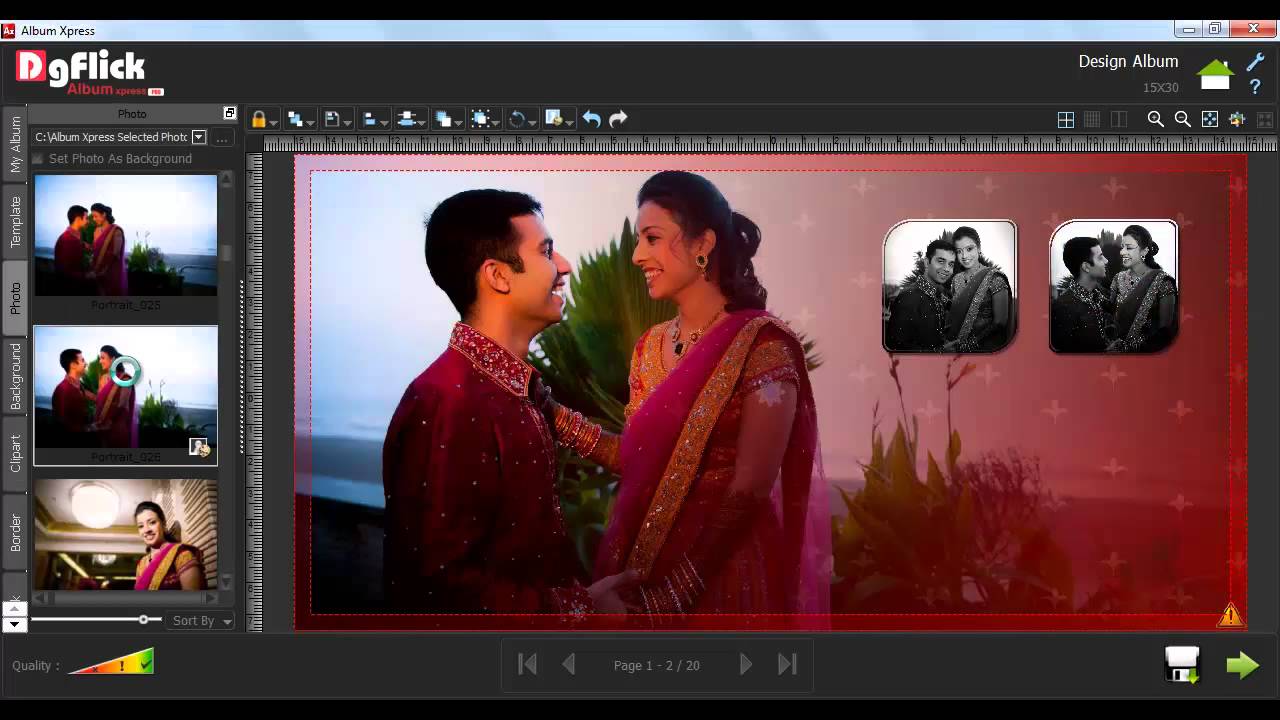Undo the last action with blue arrow
This screenshot has height=720, width=1280.
coord(592,119)
